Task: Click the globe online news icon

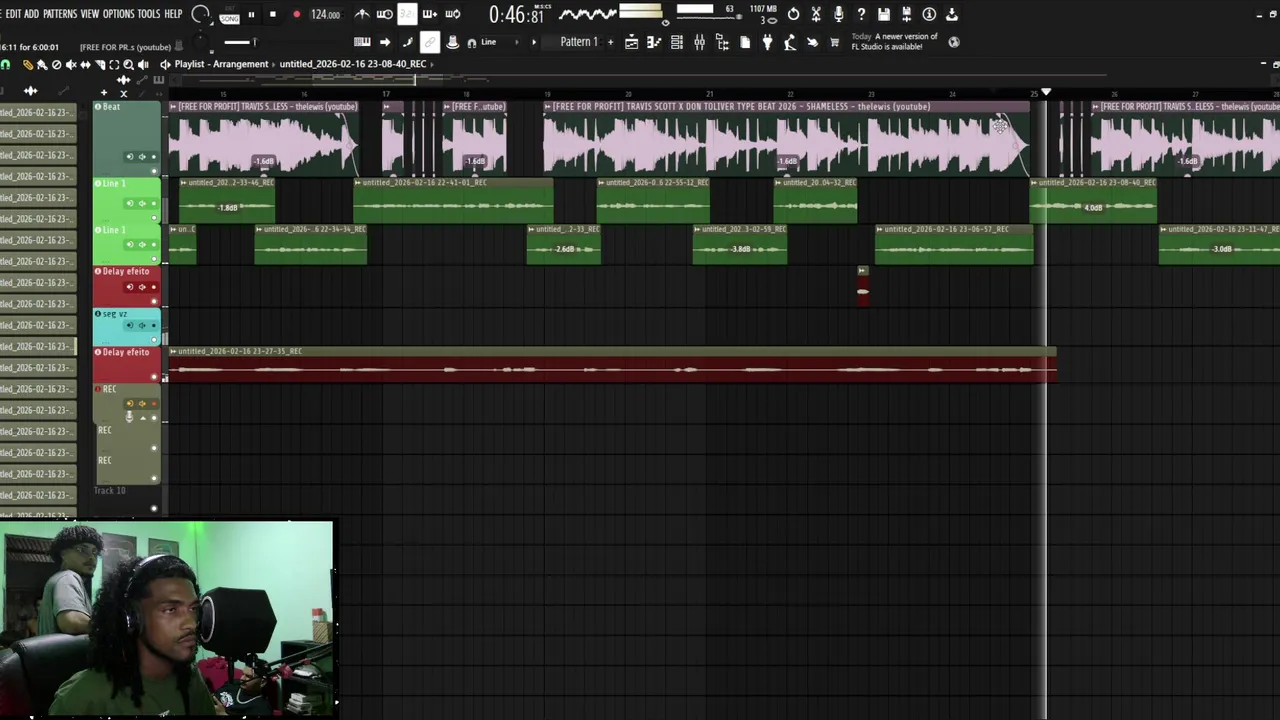Action: pyautogui.click(x=953, y=42)
